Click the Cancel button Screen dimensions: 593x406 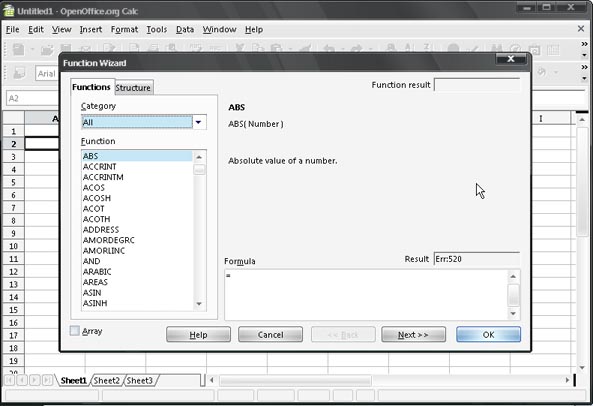(x=270, y=335)
